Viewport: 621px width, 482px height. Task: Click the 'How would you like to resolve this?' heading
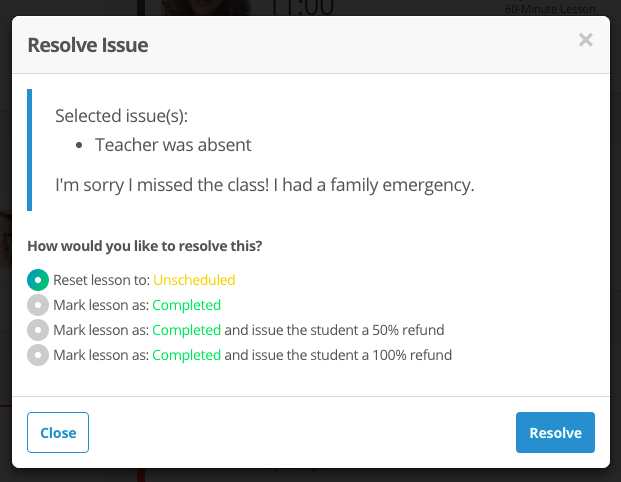145,246
